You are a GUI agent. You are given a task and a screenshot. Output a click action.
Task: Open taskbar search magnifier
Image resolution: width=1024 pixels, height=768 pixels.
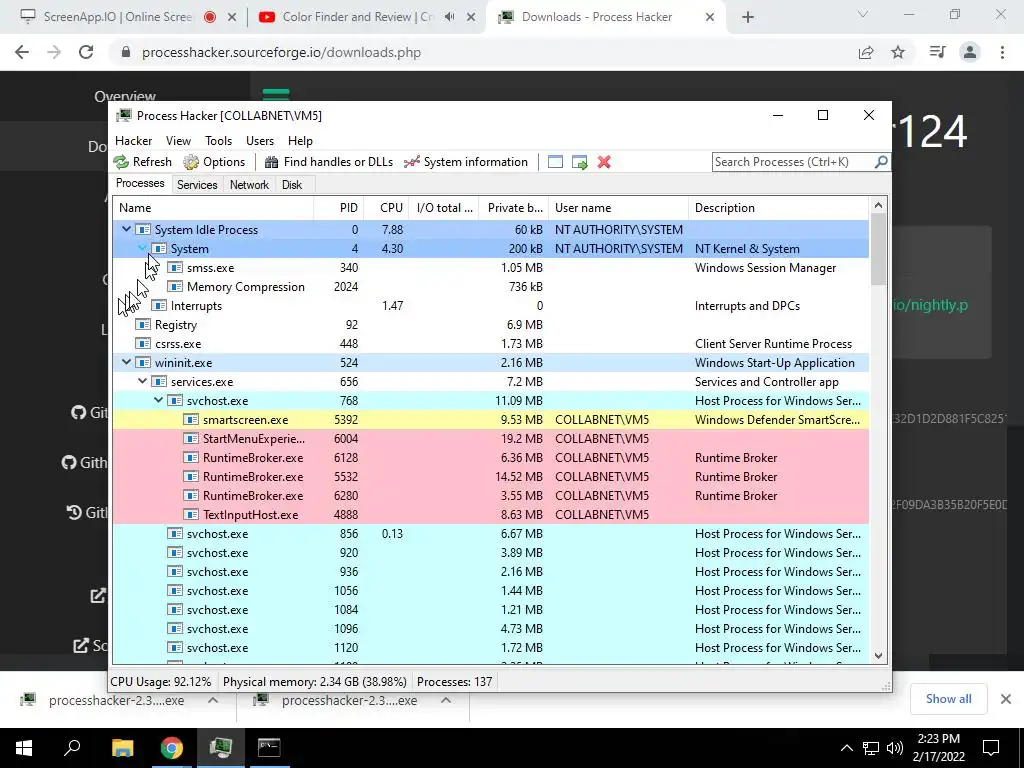(x=72, y=748)
